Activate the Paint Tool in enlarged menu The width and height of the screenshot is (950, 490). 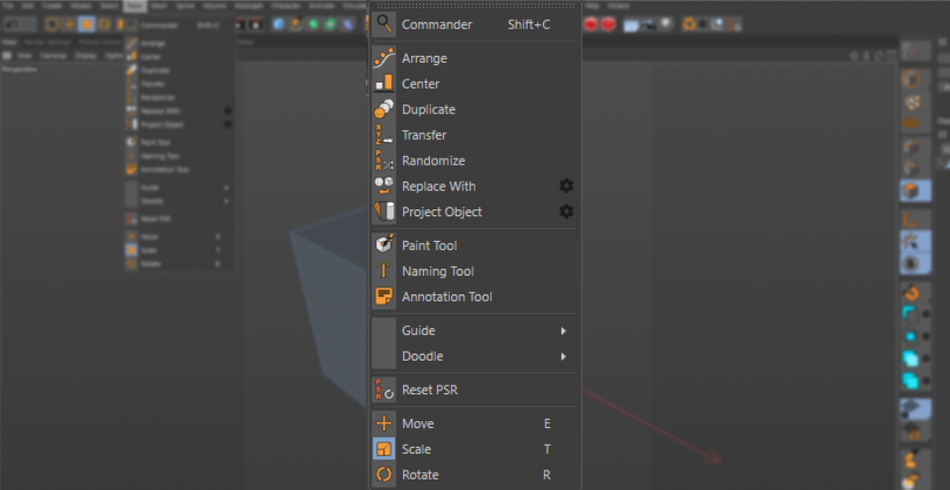[x=476, y=245]
